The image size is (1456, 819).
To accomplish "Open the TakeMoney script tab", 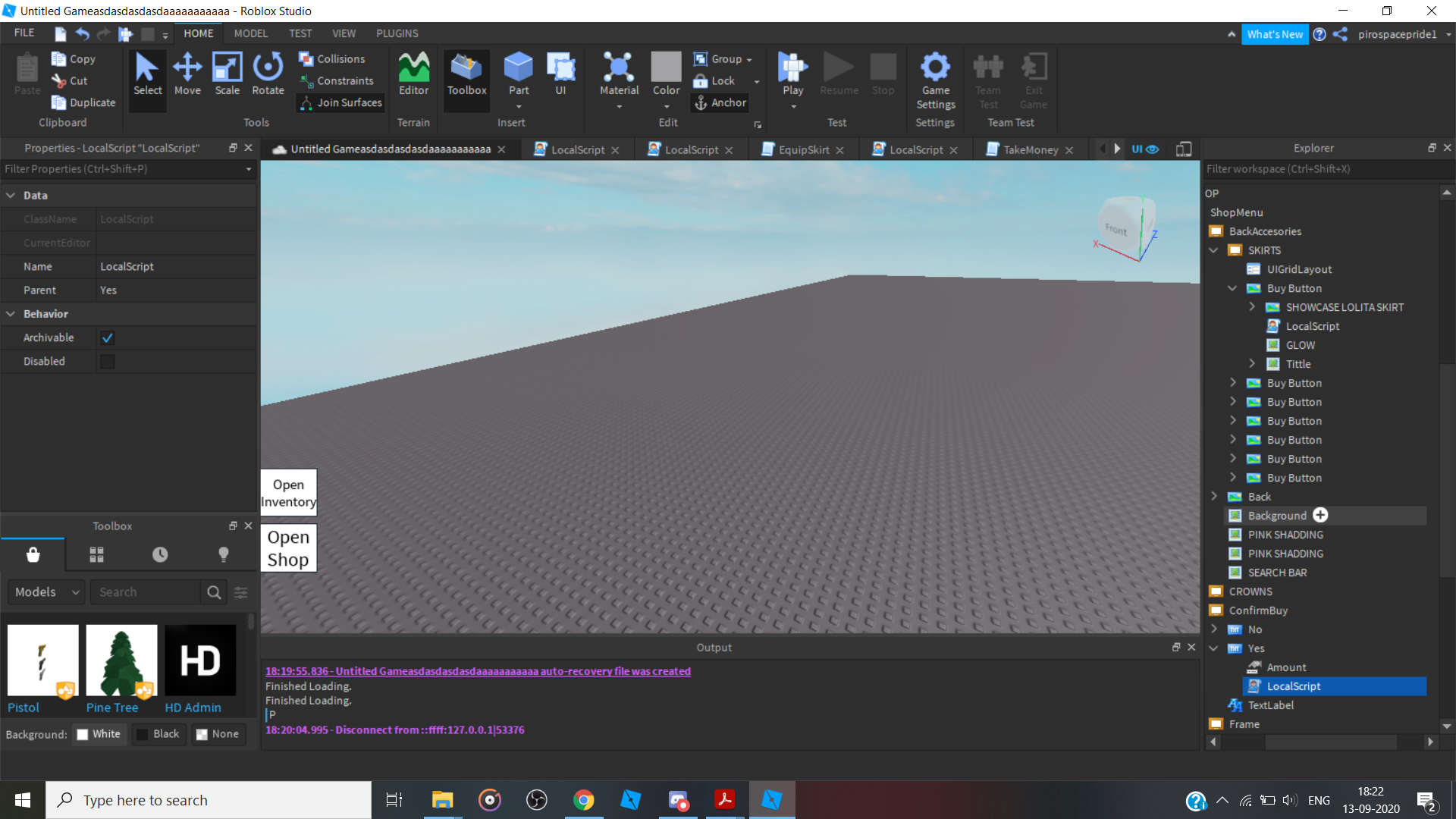I will coord(1030,149).
